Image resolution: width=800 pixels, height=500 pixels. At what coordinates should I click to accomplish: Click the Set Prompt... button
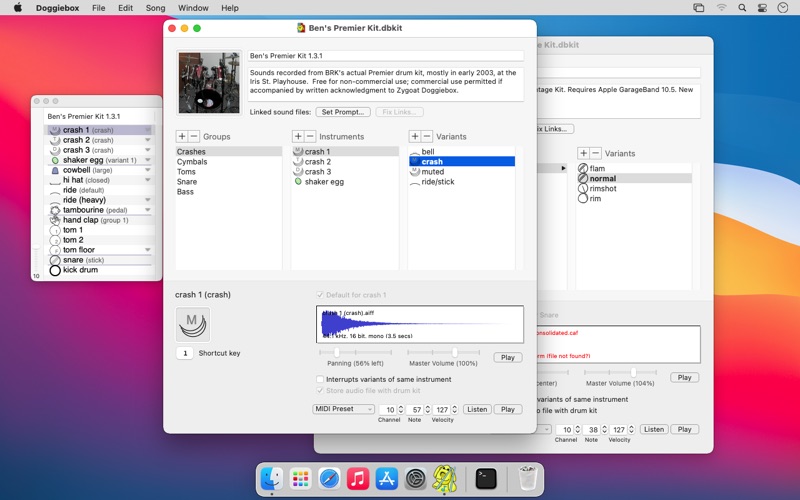tap(343, 112)
